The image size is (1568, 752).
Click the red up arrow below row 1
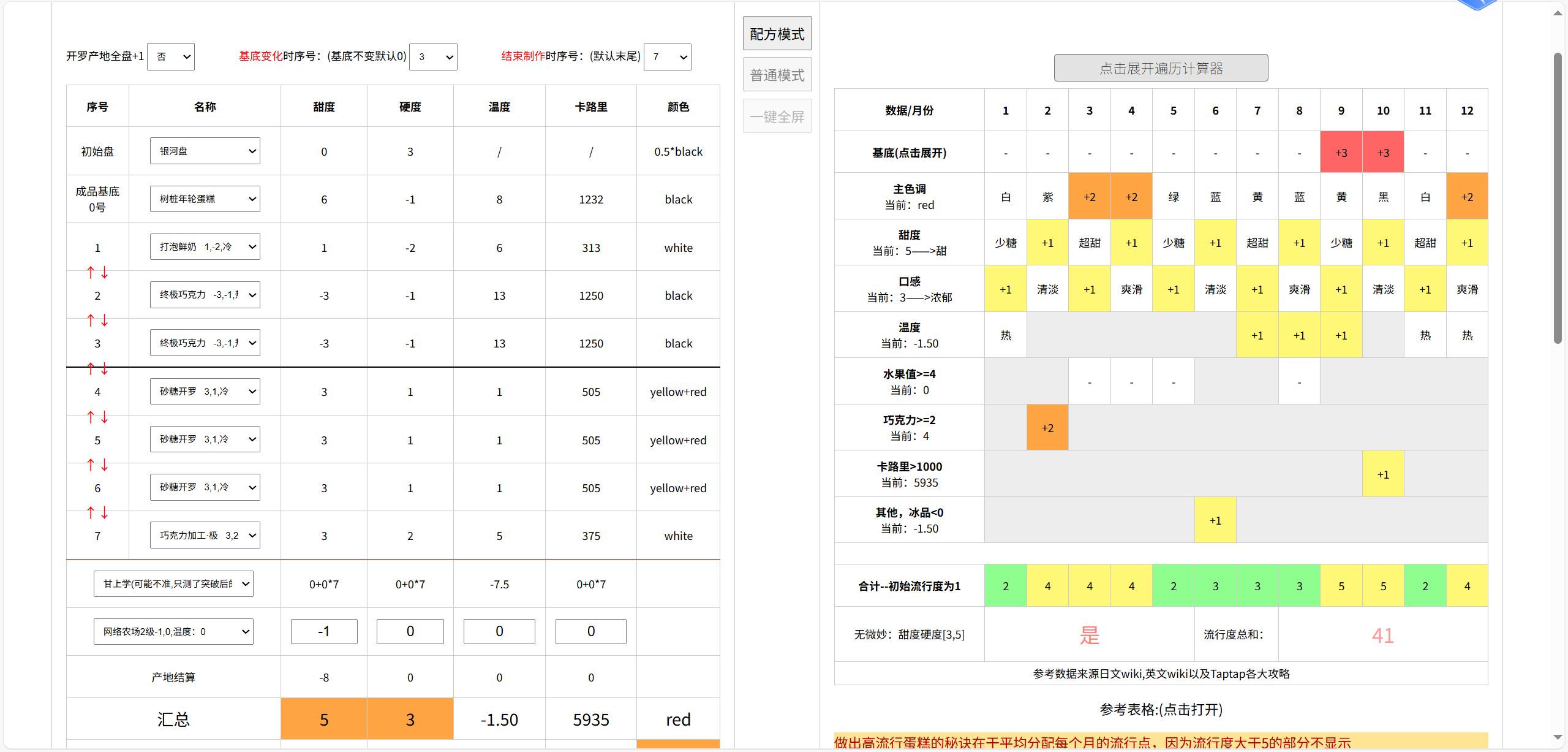[91, 272]
